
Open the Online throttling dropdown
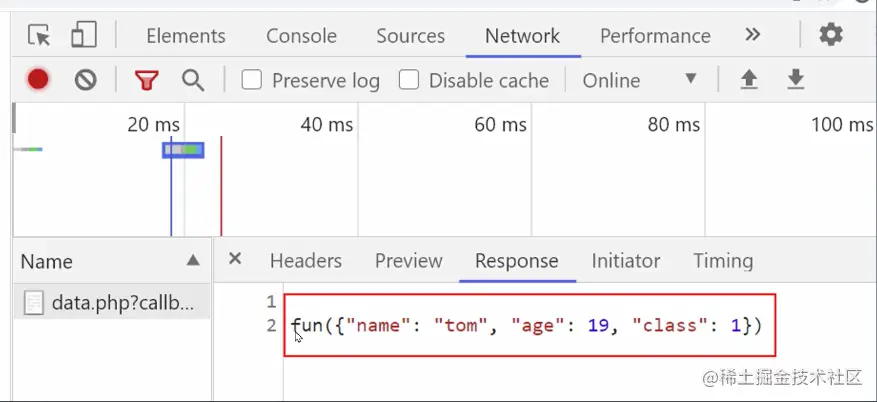click(x=640, y=80)
